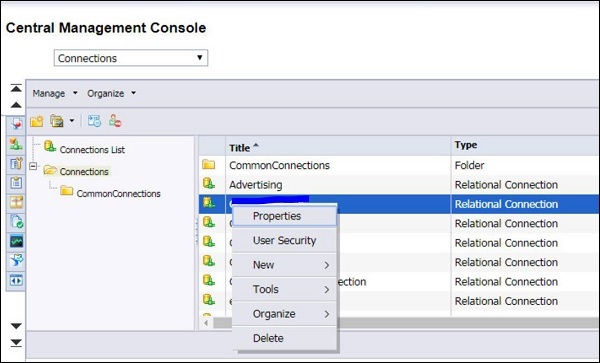Select the Advertising connection icon
Viewport: 600px width, 363px height.
(209, 184)
